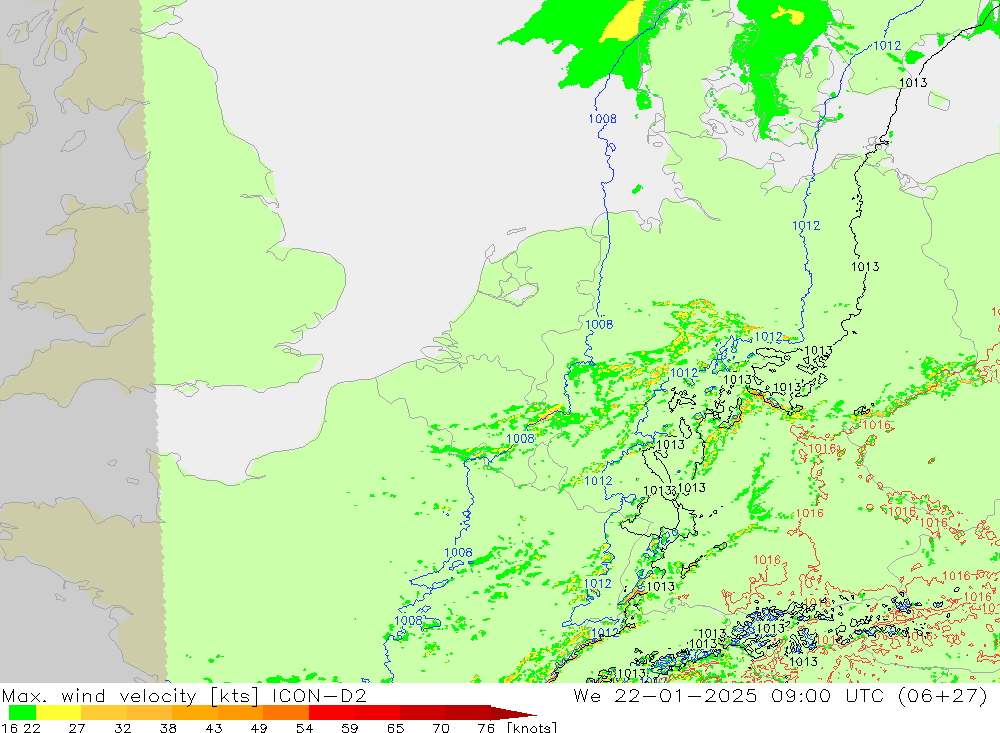Click the 'ICON-D2' model name label
Screen dimensions: 1000x733
click(319, 695)
